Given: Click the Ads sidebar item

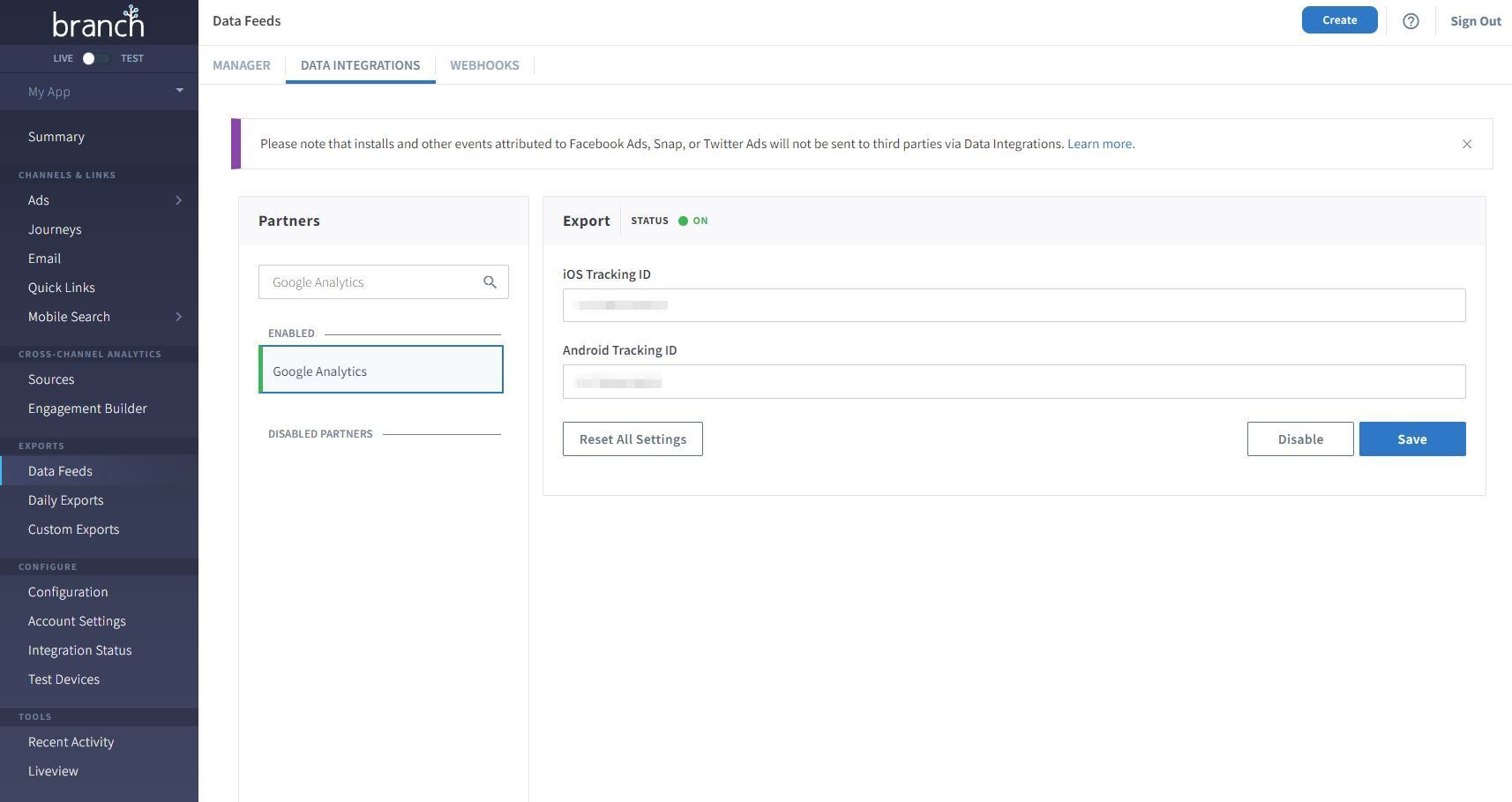Looking at the screenshot, I should [x=39, y=200].
